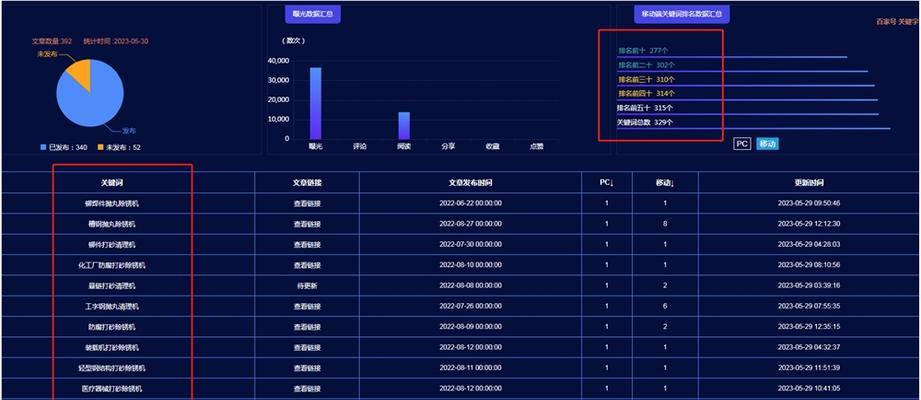Open 查看链接 for row updated 04:32:37
The height and width of the screenshot is (400, 921).
click(x=307, y=348)
